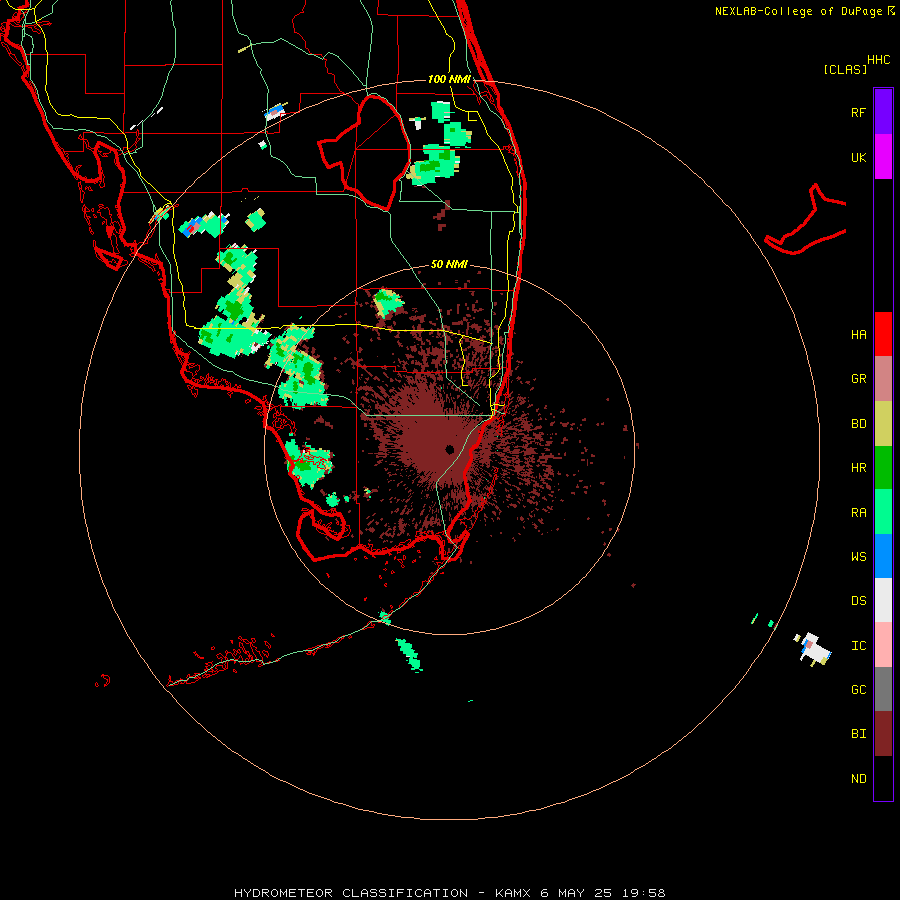Click the ND legend label
This screenshot has height=900, width=900.
(x=858, y=779)
